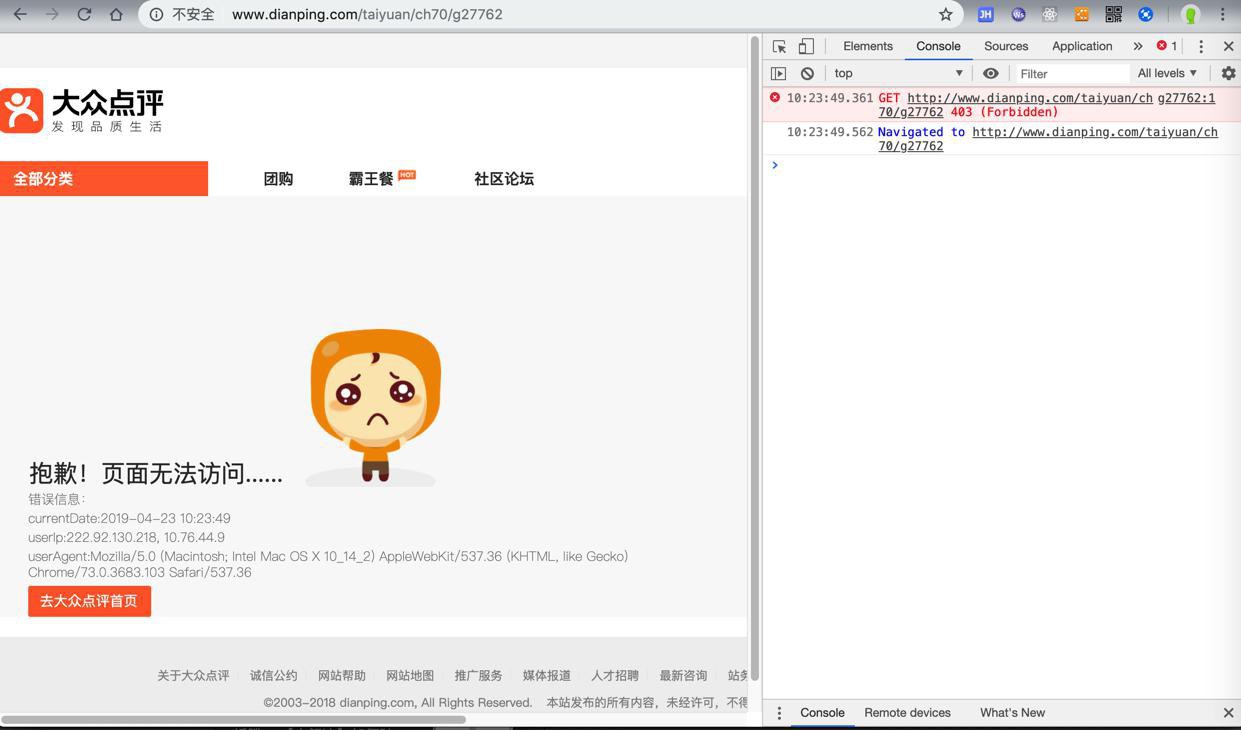
Task: Open the DevTools customize three-dot menu
Action: 1201,46
